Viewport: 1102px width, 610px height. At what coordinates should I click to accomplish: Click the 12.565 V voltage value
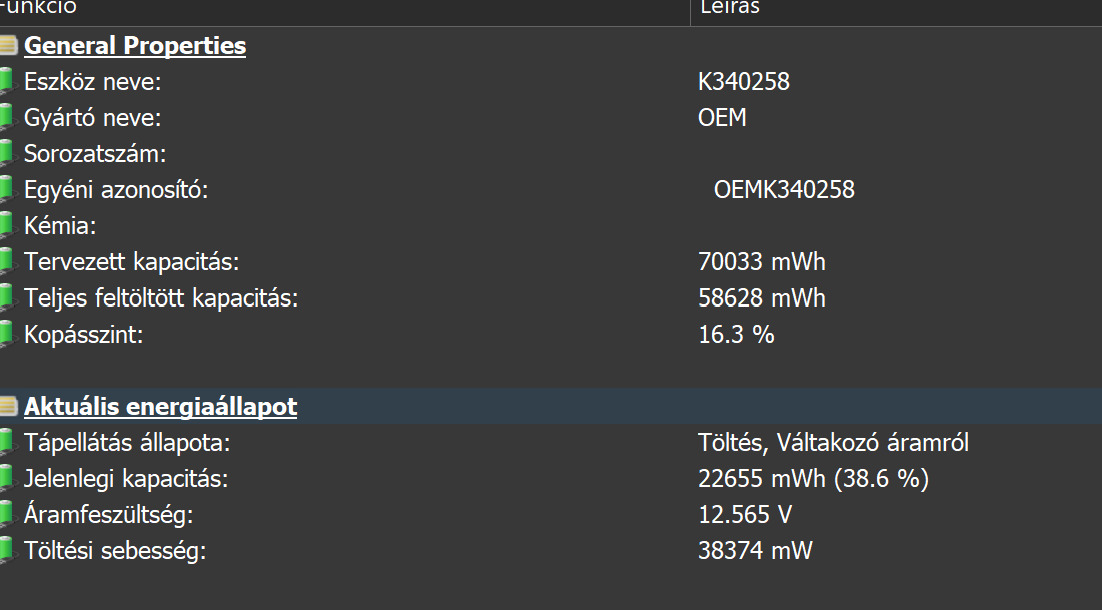[x=745, y=515]
